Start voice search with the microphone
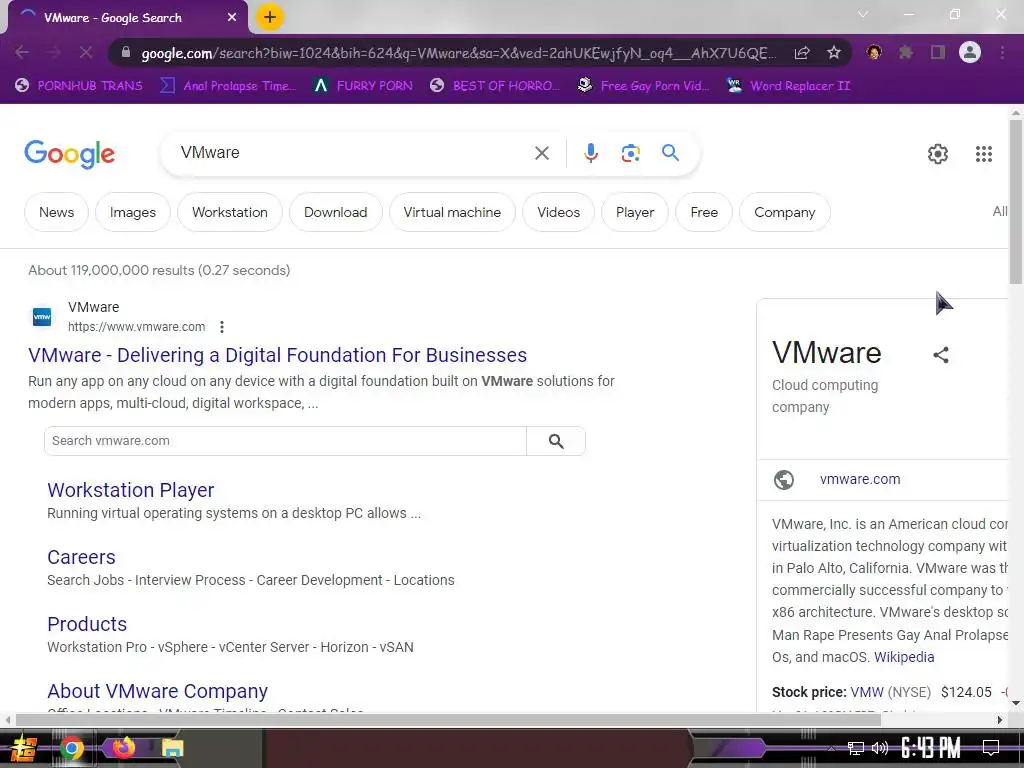 pos(590,153)
